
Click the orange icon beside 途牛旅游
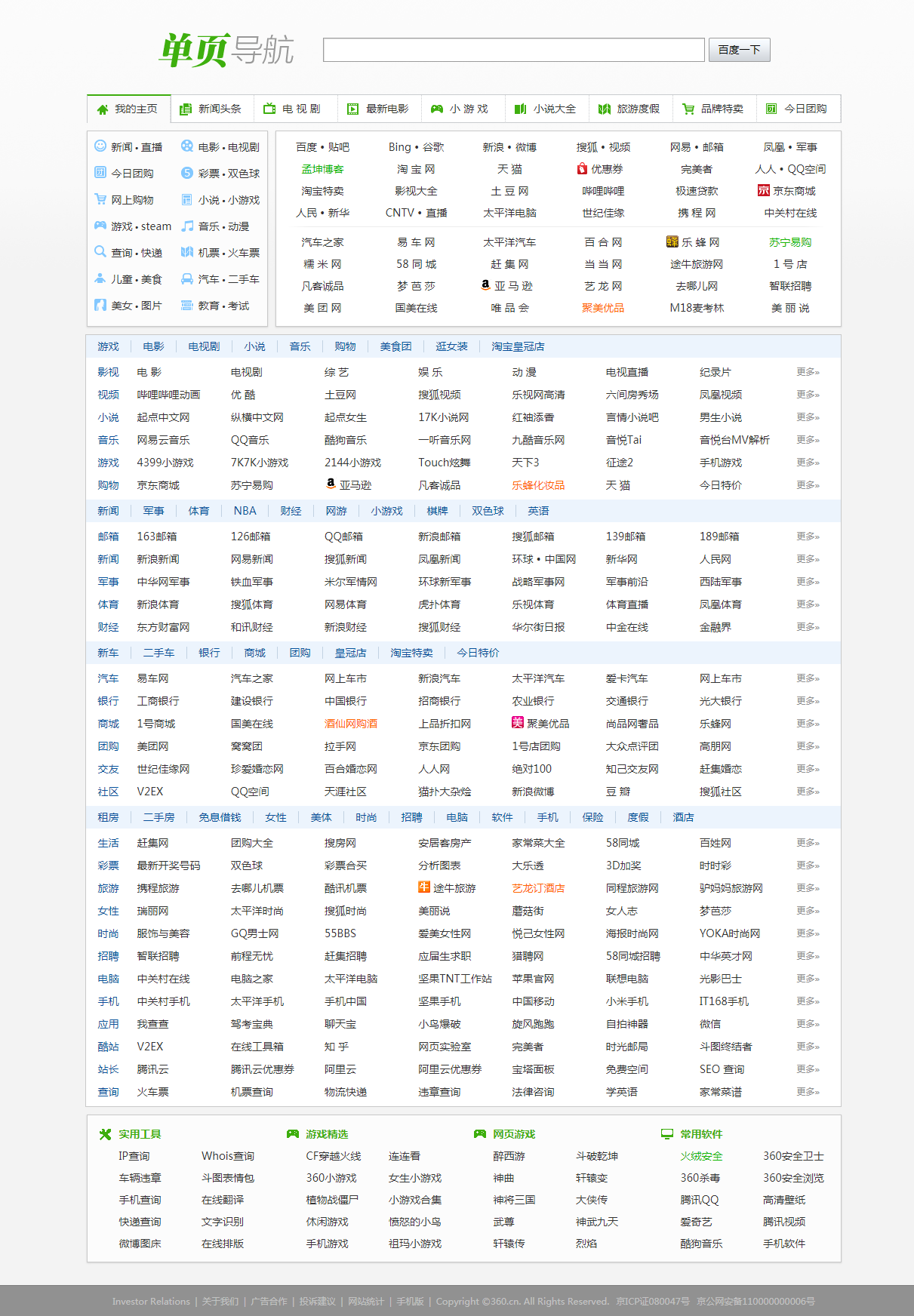click(424, 887)
